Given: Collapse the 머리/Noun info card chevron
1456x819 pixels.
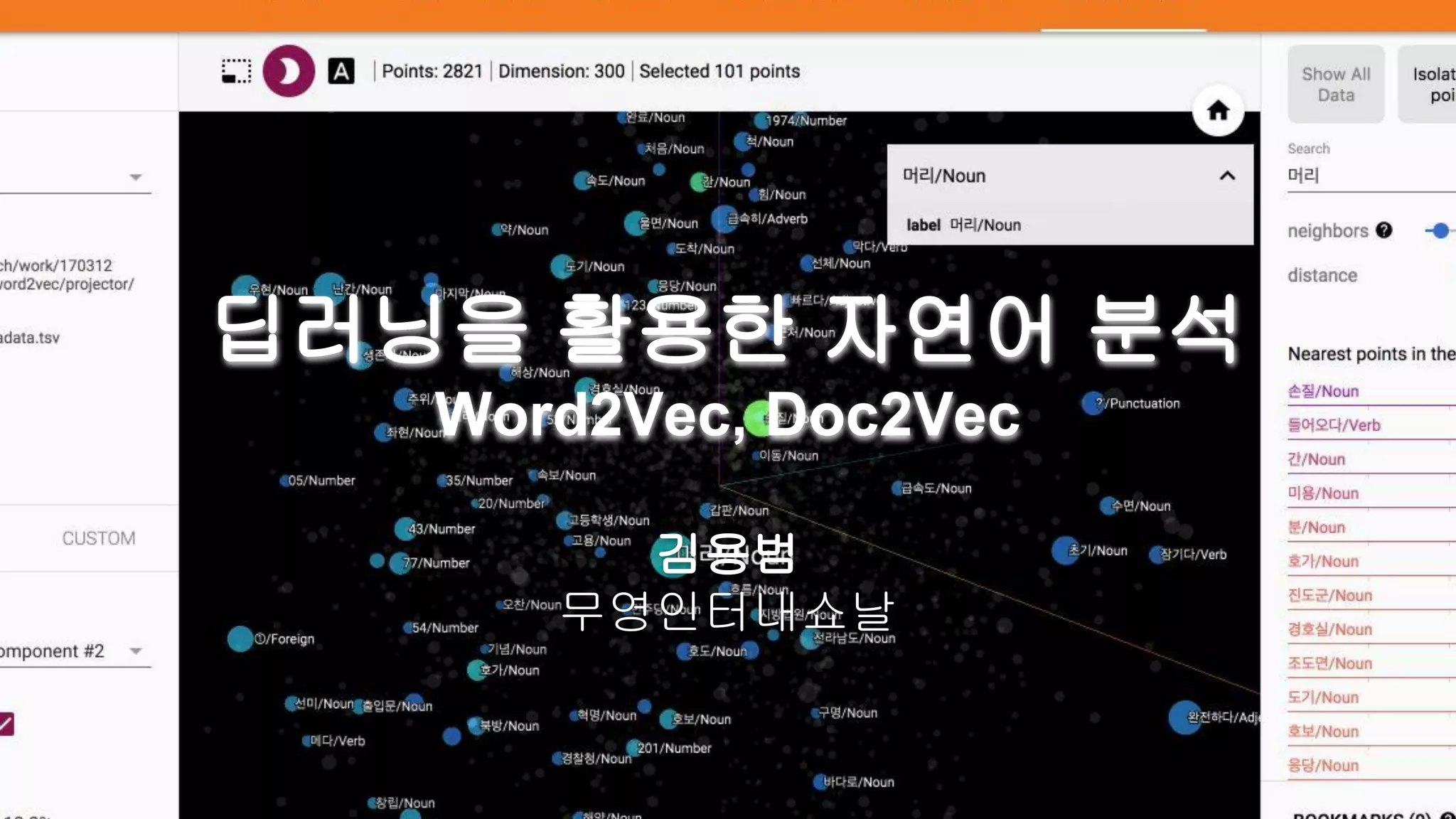Looking at the screenshot, I should click(x=1227, y=176).
